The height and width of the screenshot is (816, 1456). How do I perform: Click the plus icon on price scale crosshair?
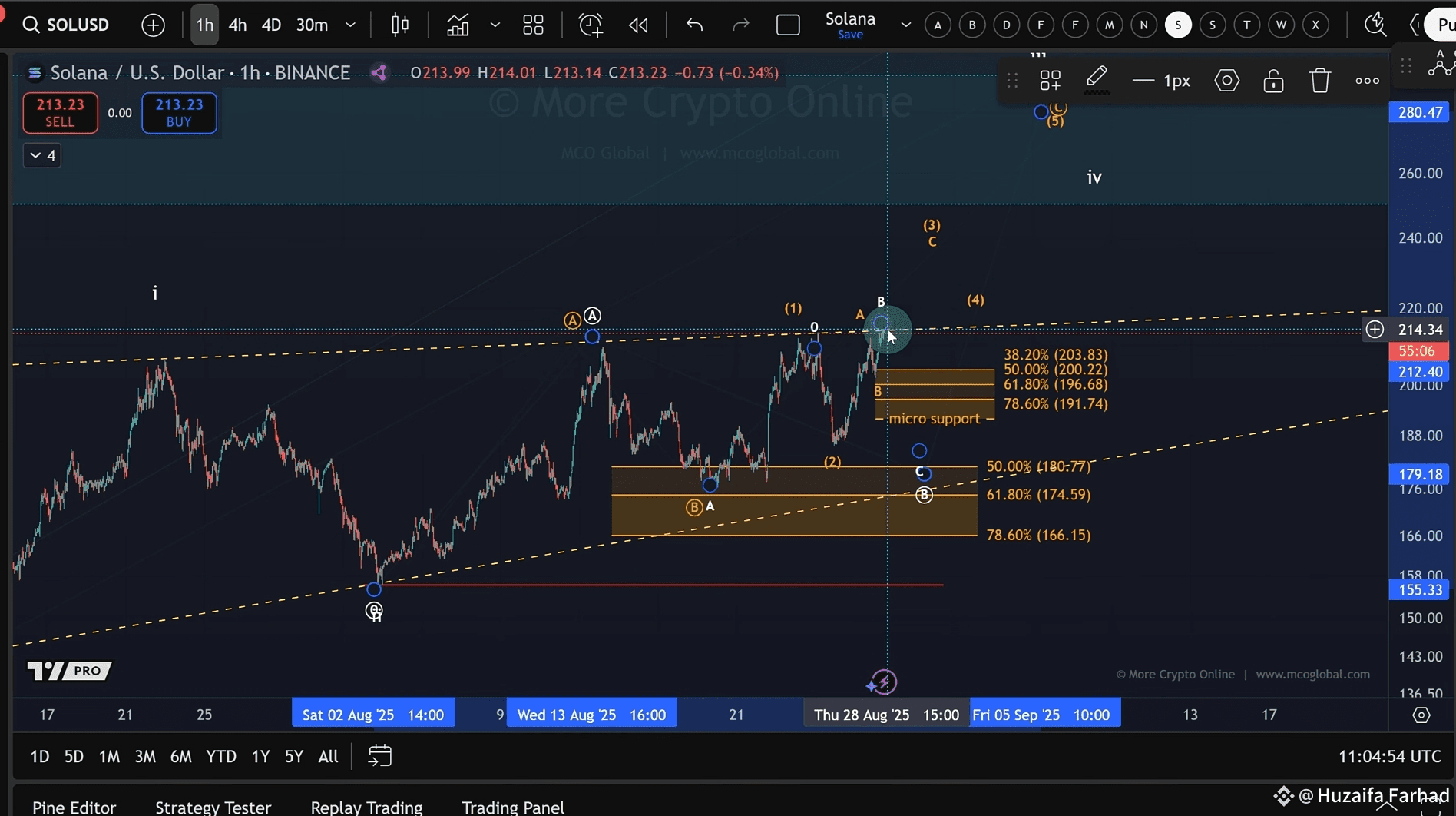click(1375, 330)
